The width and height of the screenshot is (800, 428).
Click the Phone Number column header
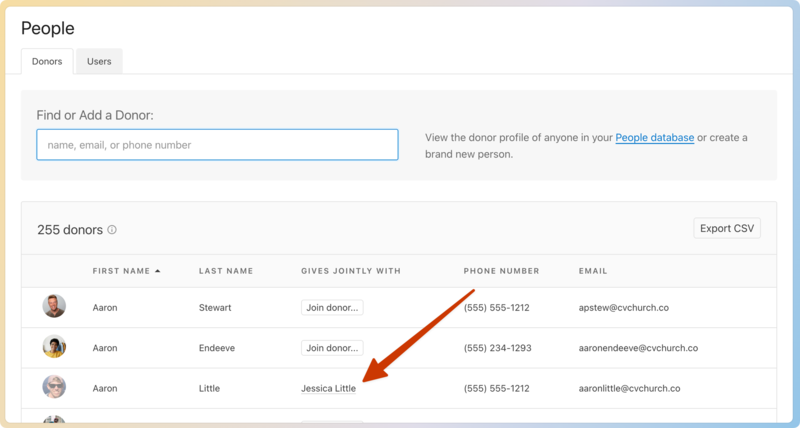pos(501,271)
